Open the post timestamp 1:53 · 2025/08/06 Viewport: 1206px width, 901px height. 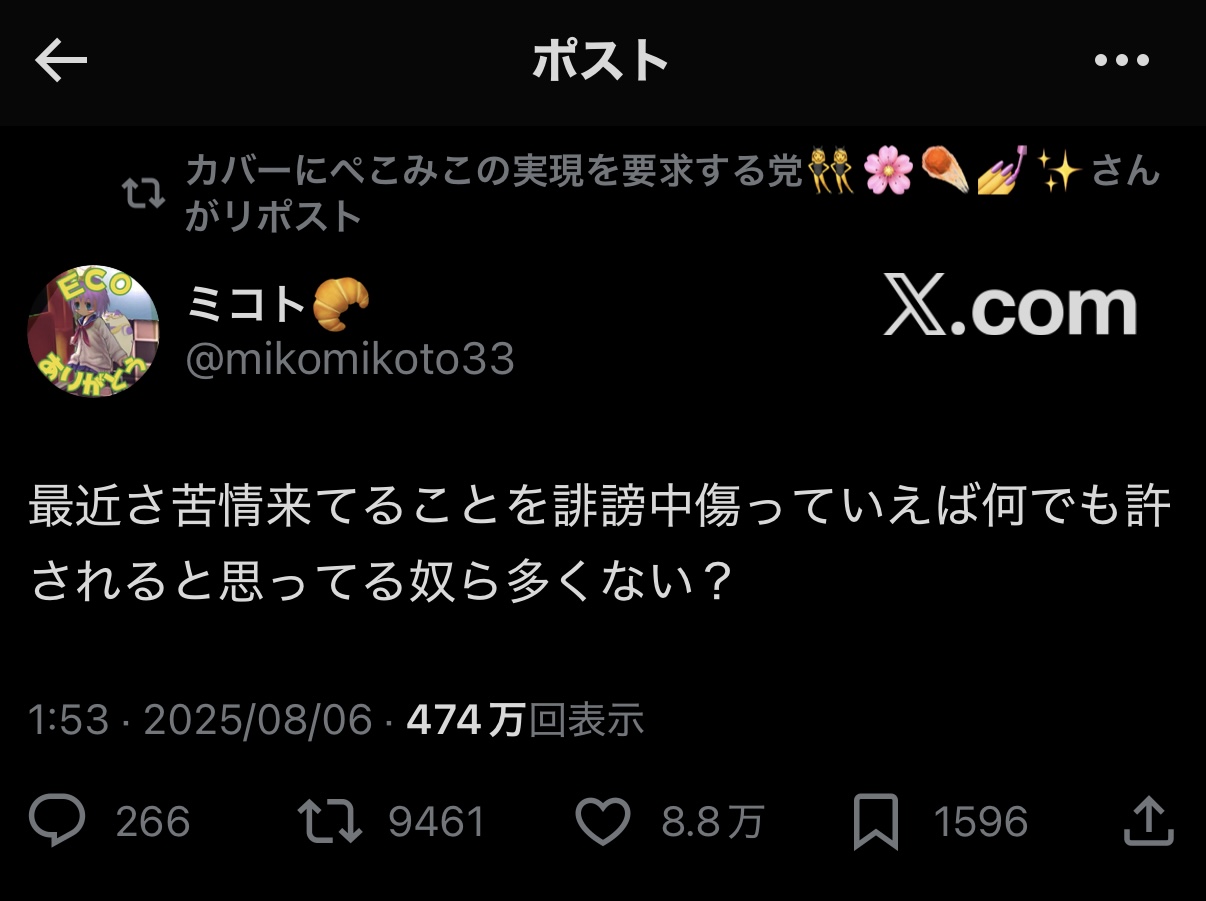point(200,719)
